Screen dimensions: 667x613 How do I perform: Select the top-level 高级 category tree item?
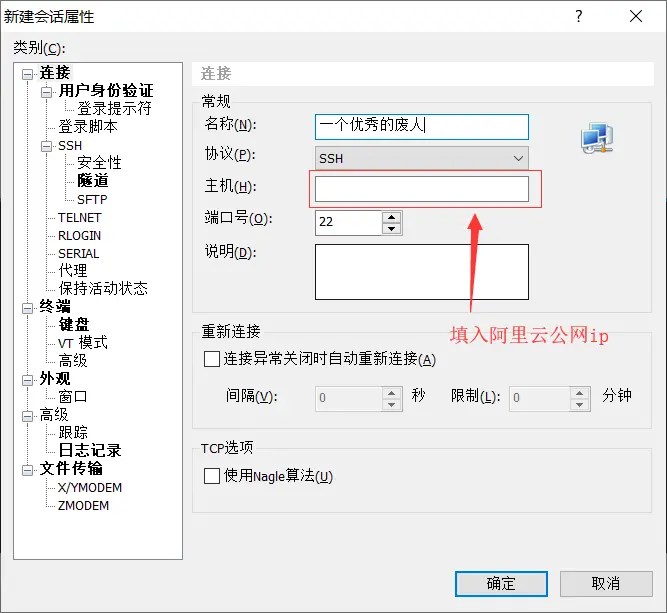[54, 414]
